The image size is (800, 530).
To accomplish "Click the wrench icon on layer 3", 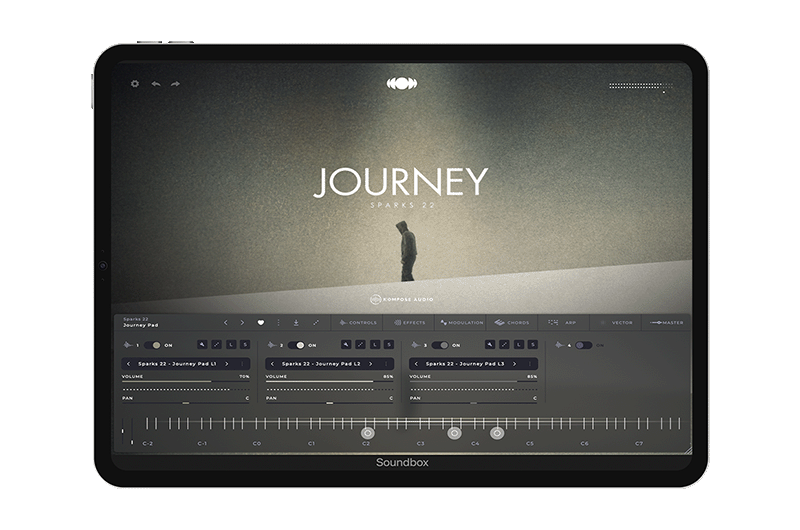I will tap(490, 345).
